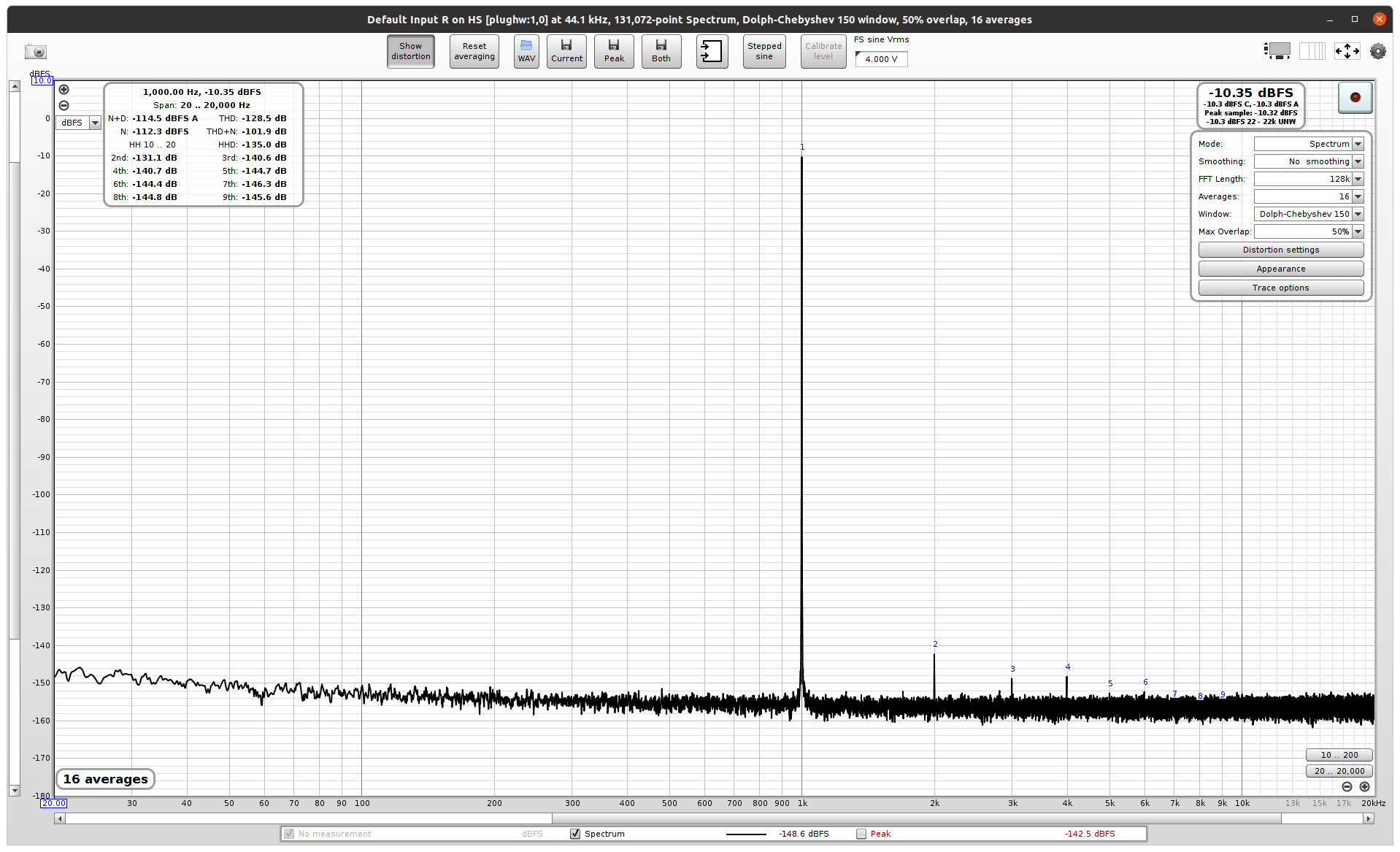Viewport: 1400px width, 852px height.
Task: Toggle Spectrum trace checkbox
Action: (x=575, y=834)
